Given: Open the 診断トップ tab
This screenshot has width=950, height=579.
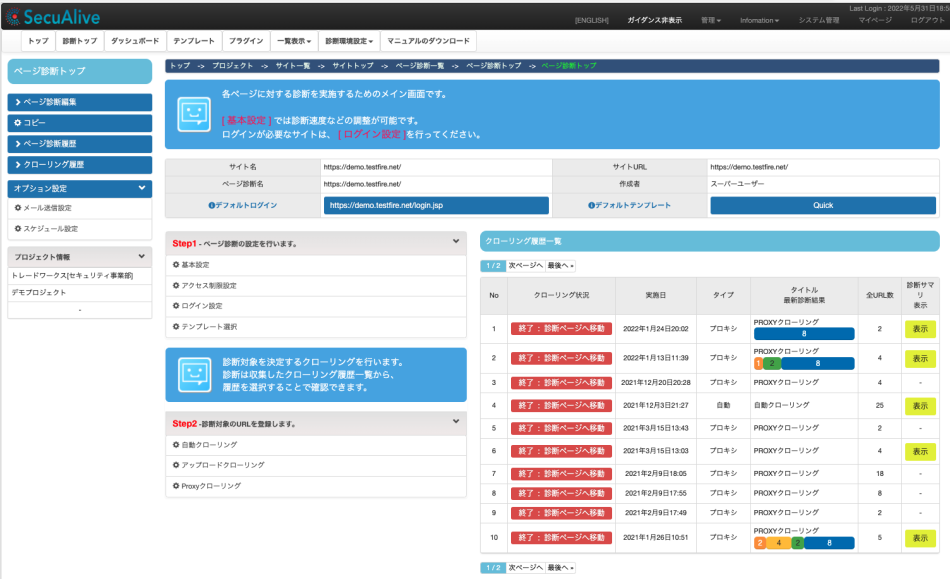Looking at the screenshot, I should tap(79, 41).
